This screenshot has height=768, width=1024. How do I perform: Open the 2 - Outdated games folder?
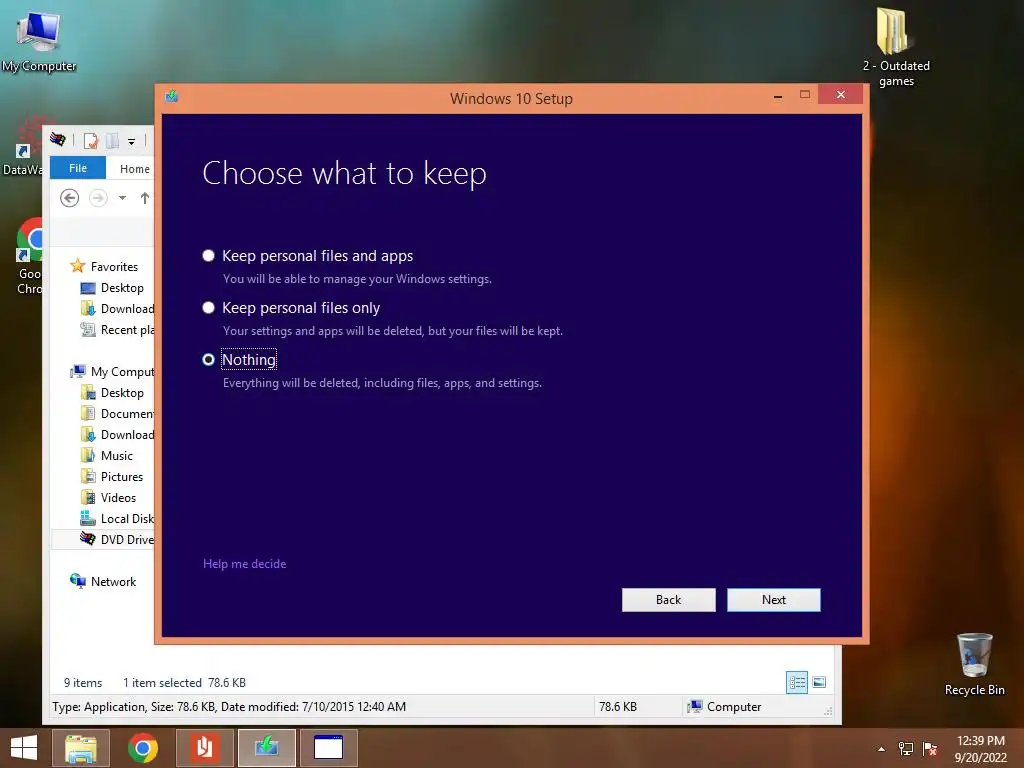[896, 46]
